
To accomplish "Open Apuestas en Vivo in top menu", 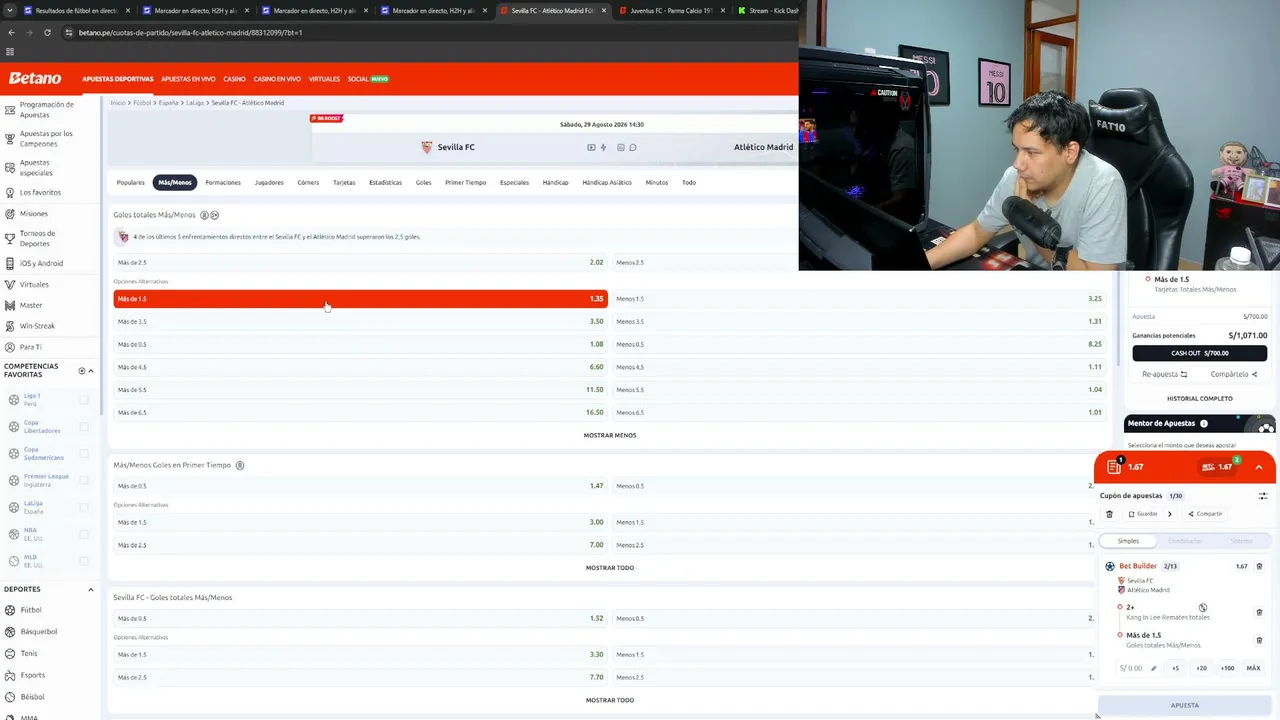I will click(x=188, y=79).
